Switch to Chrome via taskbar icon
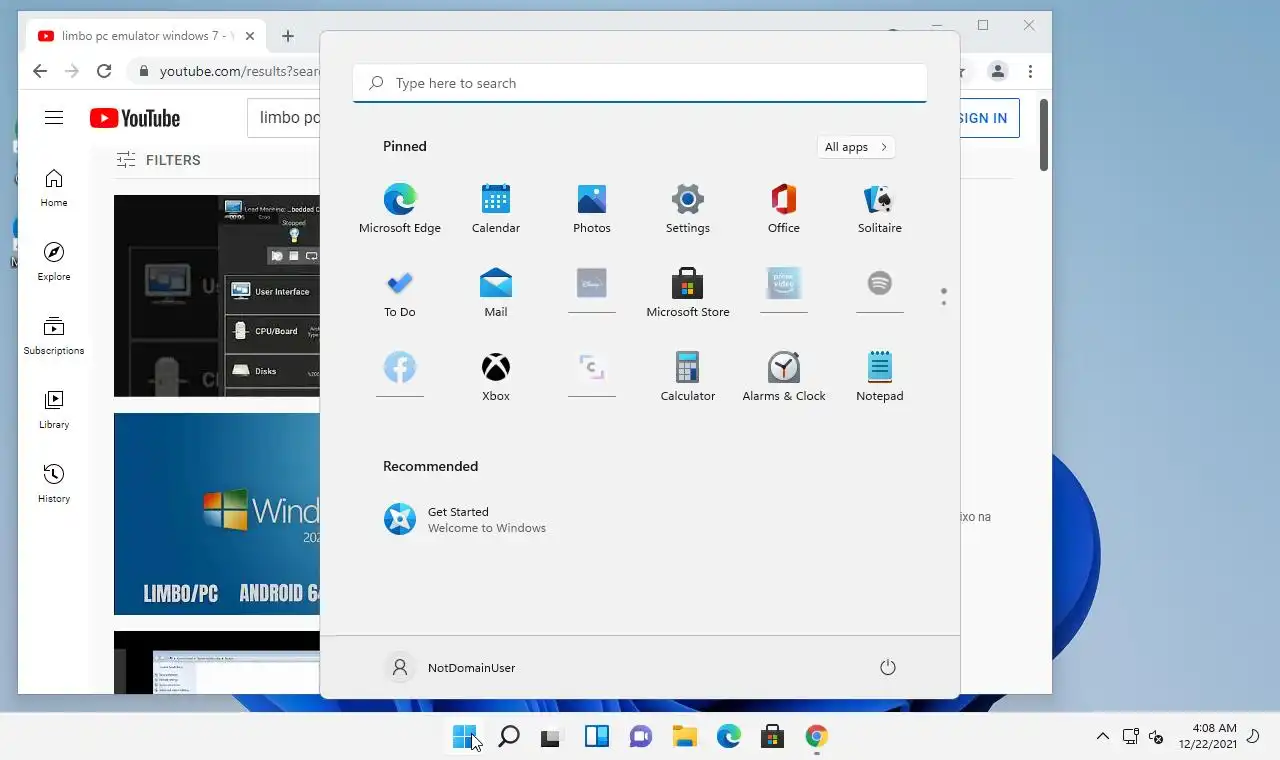 pyautogui.click(x=817, y=737)
